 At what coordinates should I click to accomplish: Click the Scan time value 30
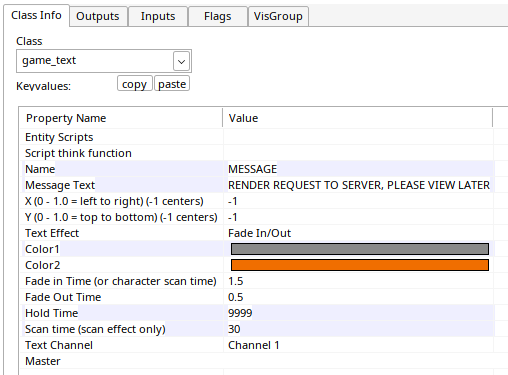(x=234, y=329)
